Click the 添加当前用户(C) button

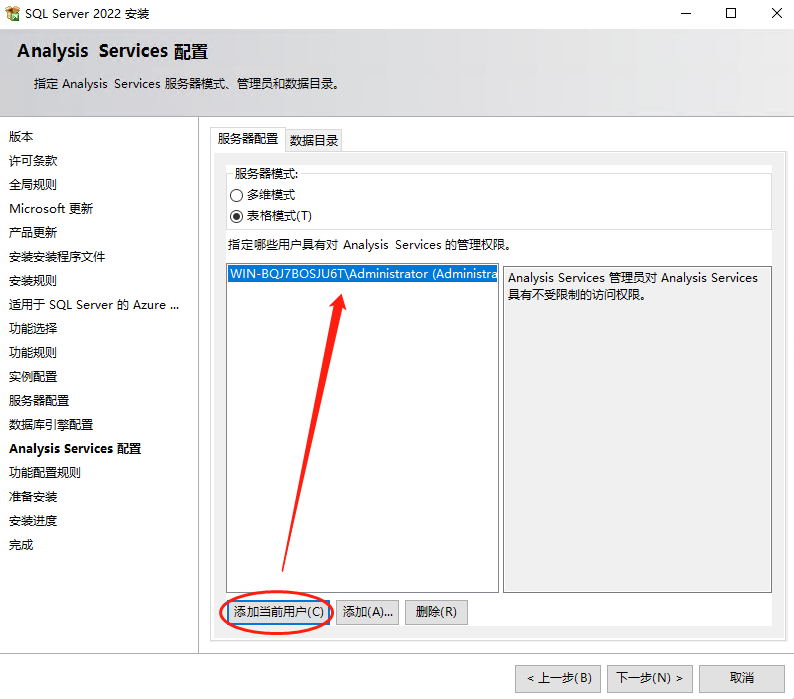click(x=279, y=612)
